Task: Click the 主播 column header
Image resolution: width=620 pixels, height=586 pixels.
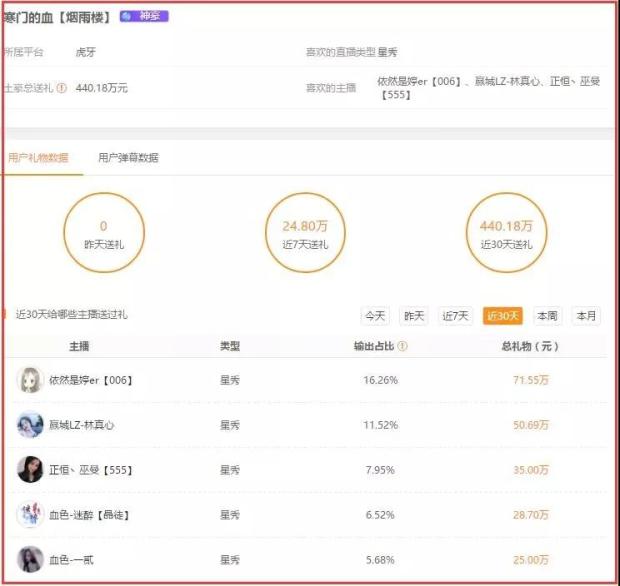Action: (79, 346)
